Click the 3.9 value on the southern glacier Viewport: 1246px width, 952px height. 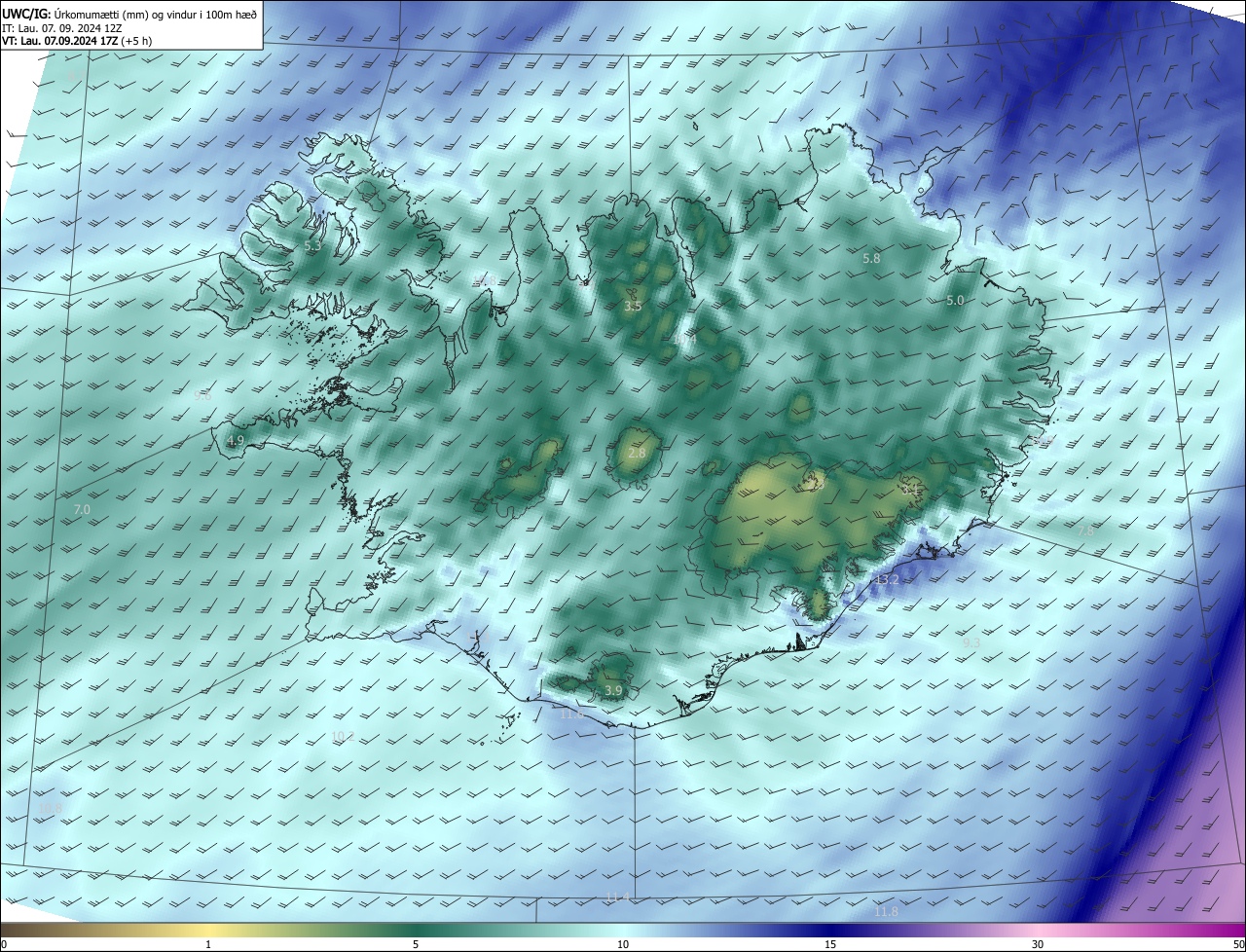(613, 691)
